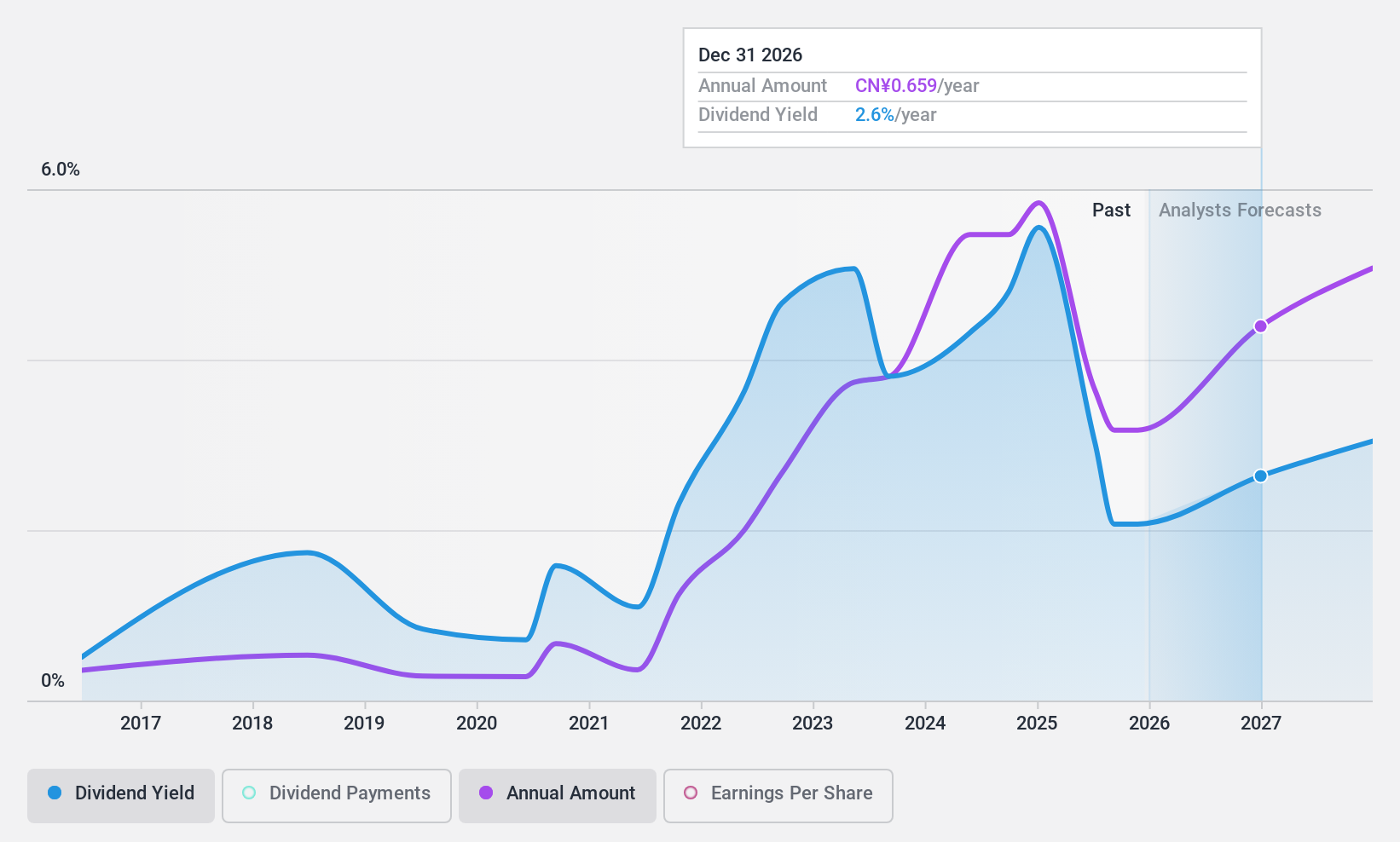Select the purple forecast marker on 2027
Screen dimensions: 1400x842
click(x=1260, y=326)
